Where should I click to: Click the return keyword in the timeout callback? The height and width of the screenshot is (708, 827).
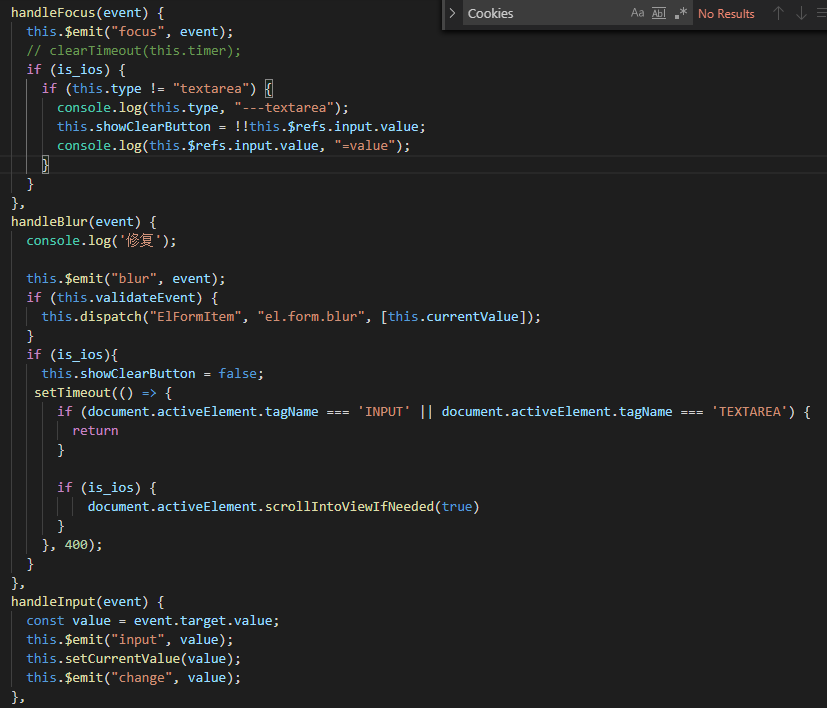click(95, 430)
